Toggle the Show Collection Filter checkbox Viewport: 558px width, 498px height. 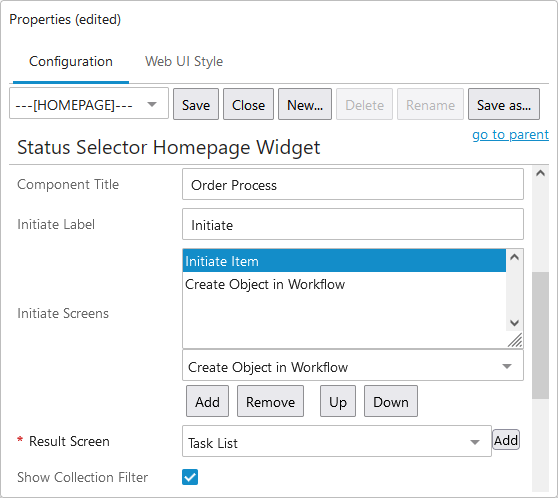190,477
